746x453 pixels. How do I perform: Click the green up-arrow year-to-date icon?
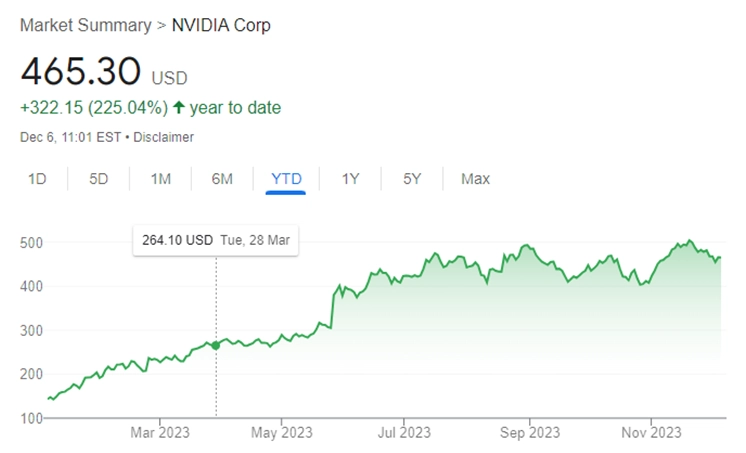pos(179,107)
